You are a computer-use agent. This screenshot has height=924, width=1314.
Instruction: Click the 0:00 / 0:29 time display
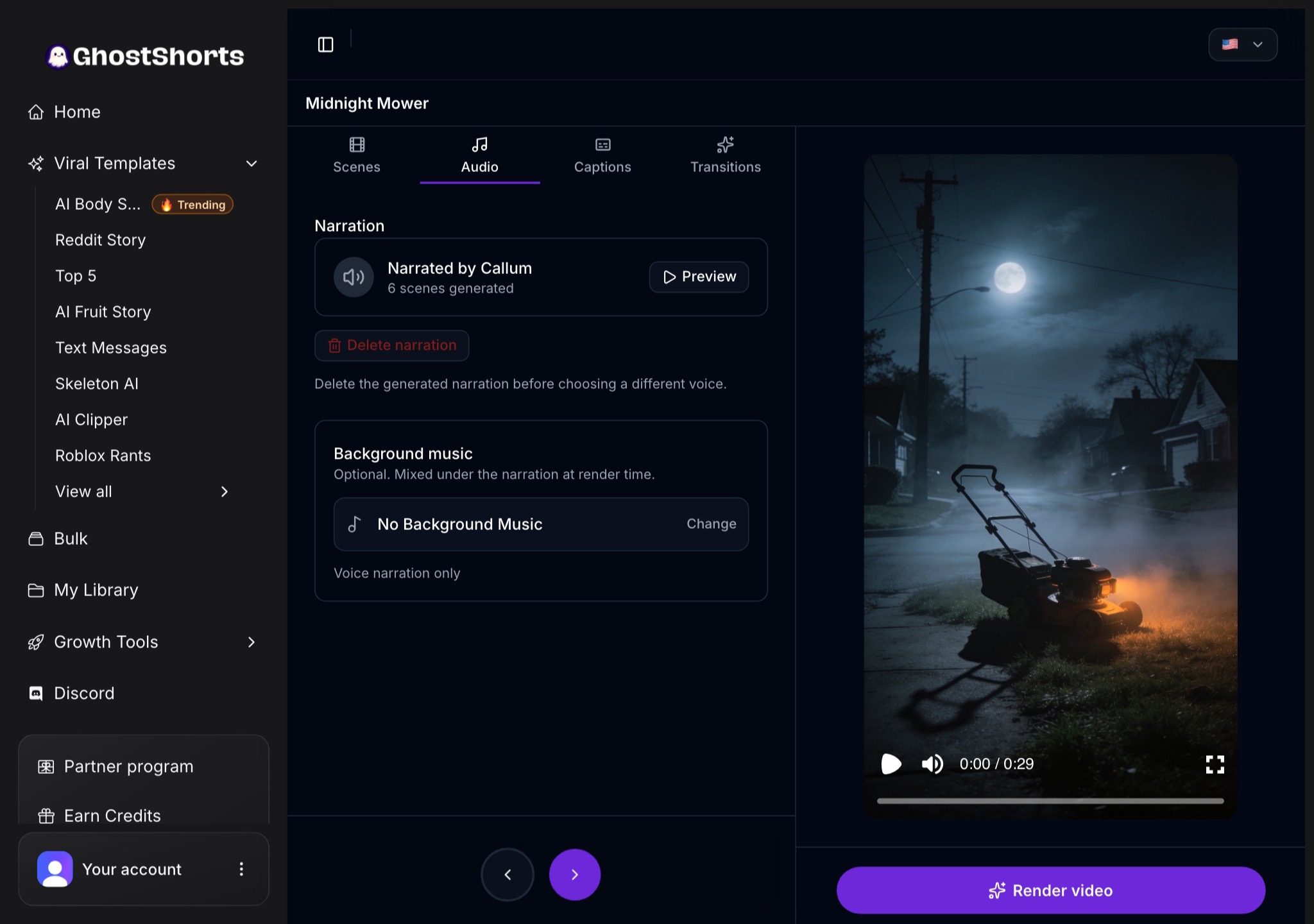[996, 764]
